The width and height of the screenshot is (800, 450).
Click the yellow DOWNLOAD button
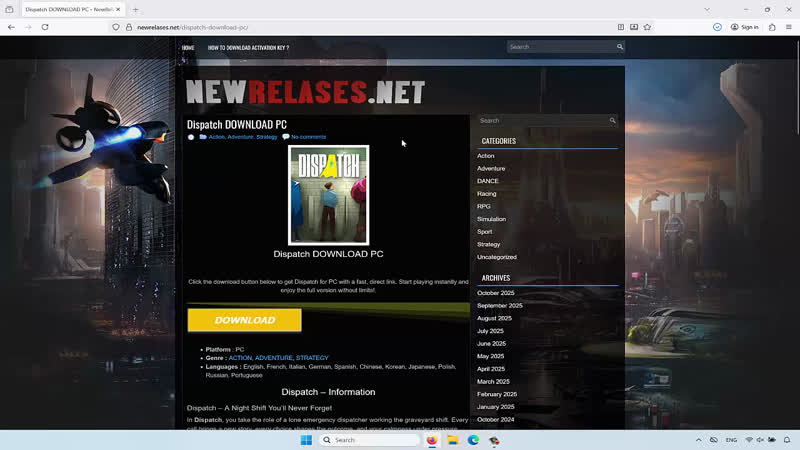[244, 320]
